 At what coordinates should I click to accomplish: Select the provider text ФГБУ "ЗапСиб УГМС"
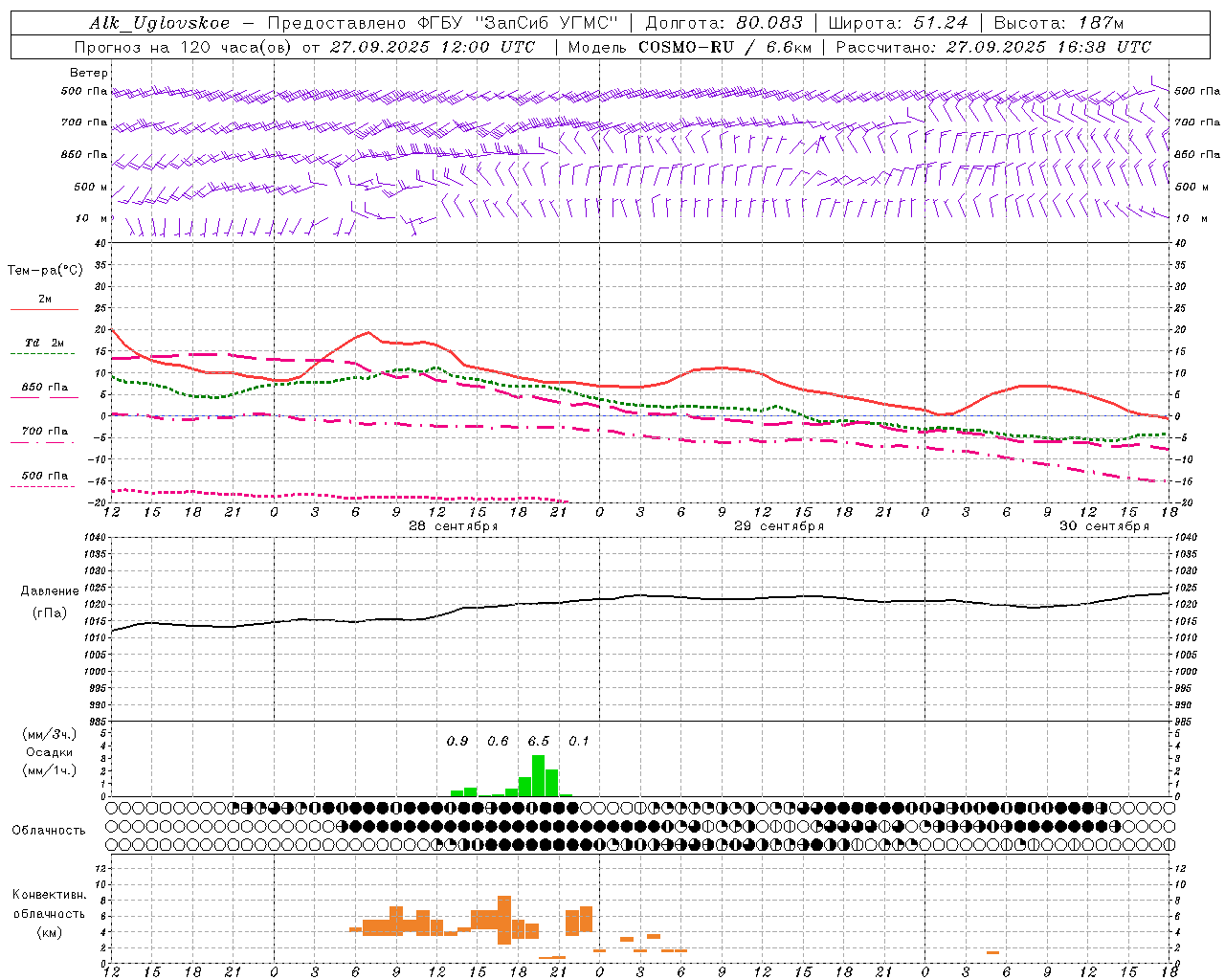(x=519, y=23)
